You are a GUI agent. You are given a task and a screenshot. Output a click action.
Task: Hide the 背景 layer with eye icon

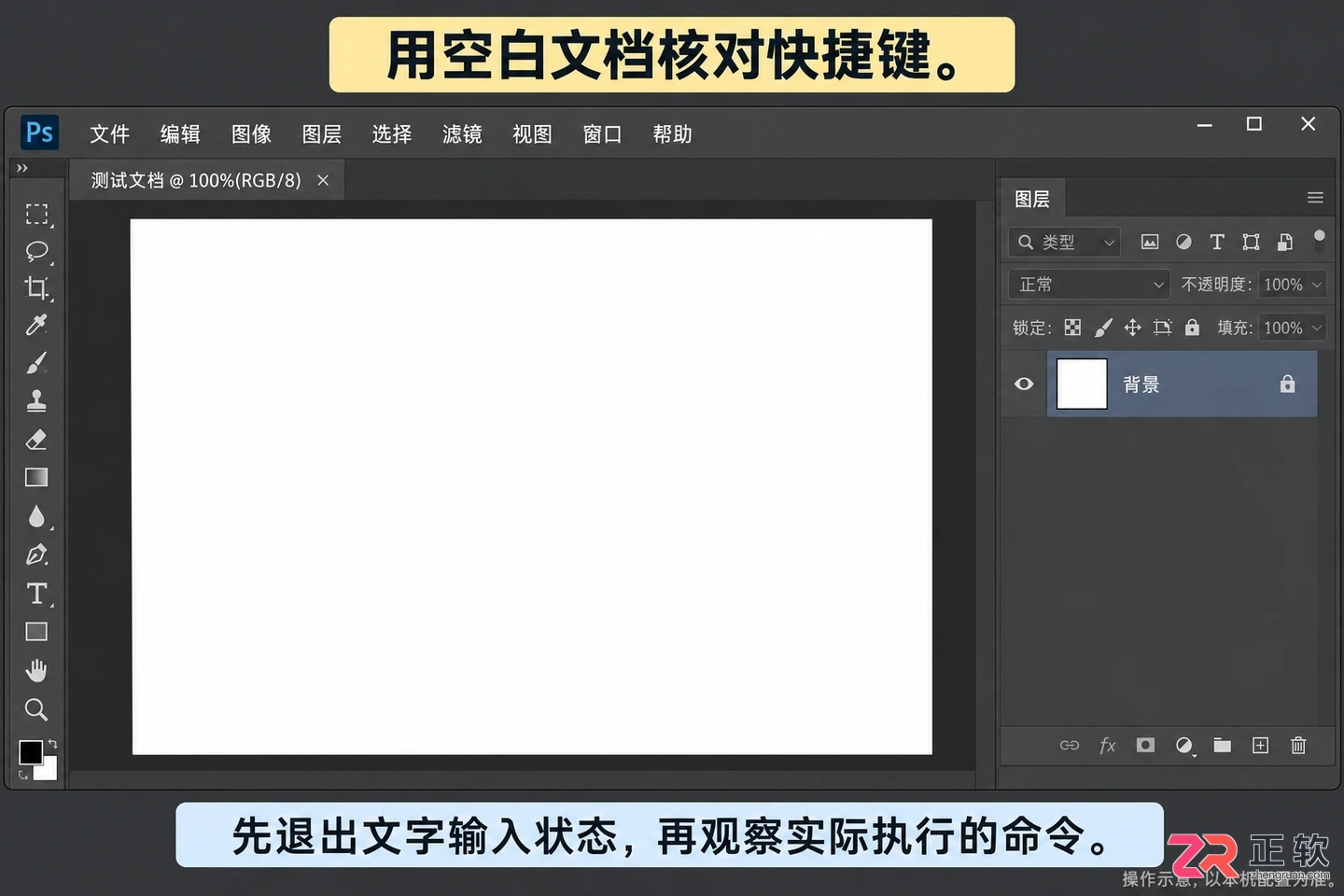pos(1024,384)
